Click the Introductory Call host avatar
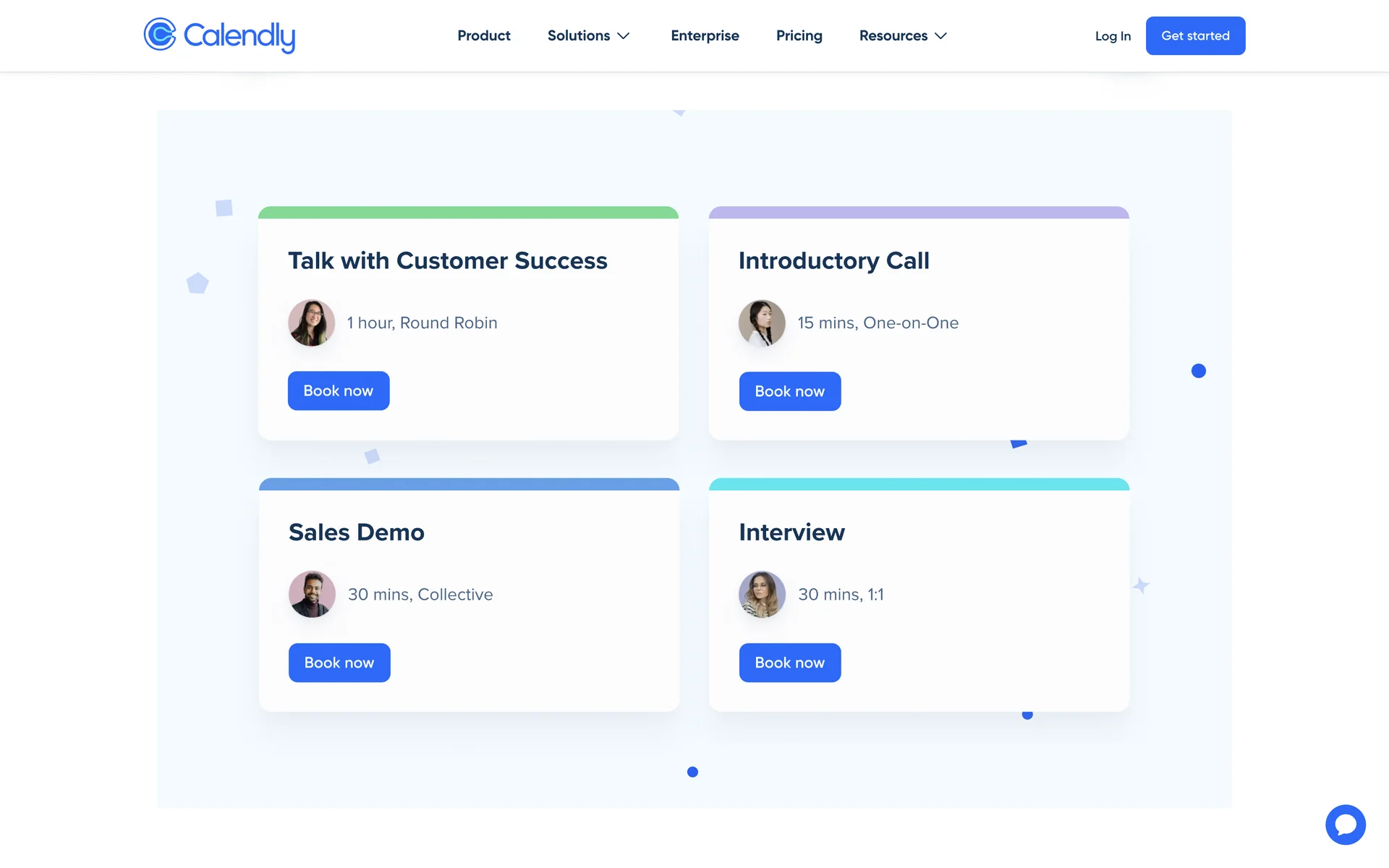The image size is (1389, 868). (762, 323)
